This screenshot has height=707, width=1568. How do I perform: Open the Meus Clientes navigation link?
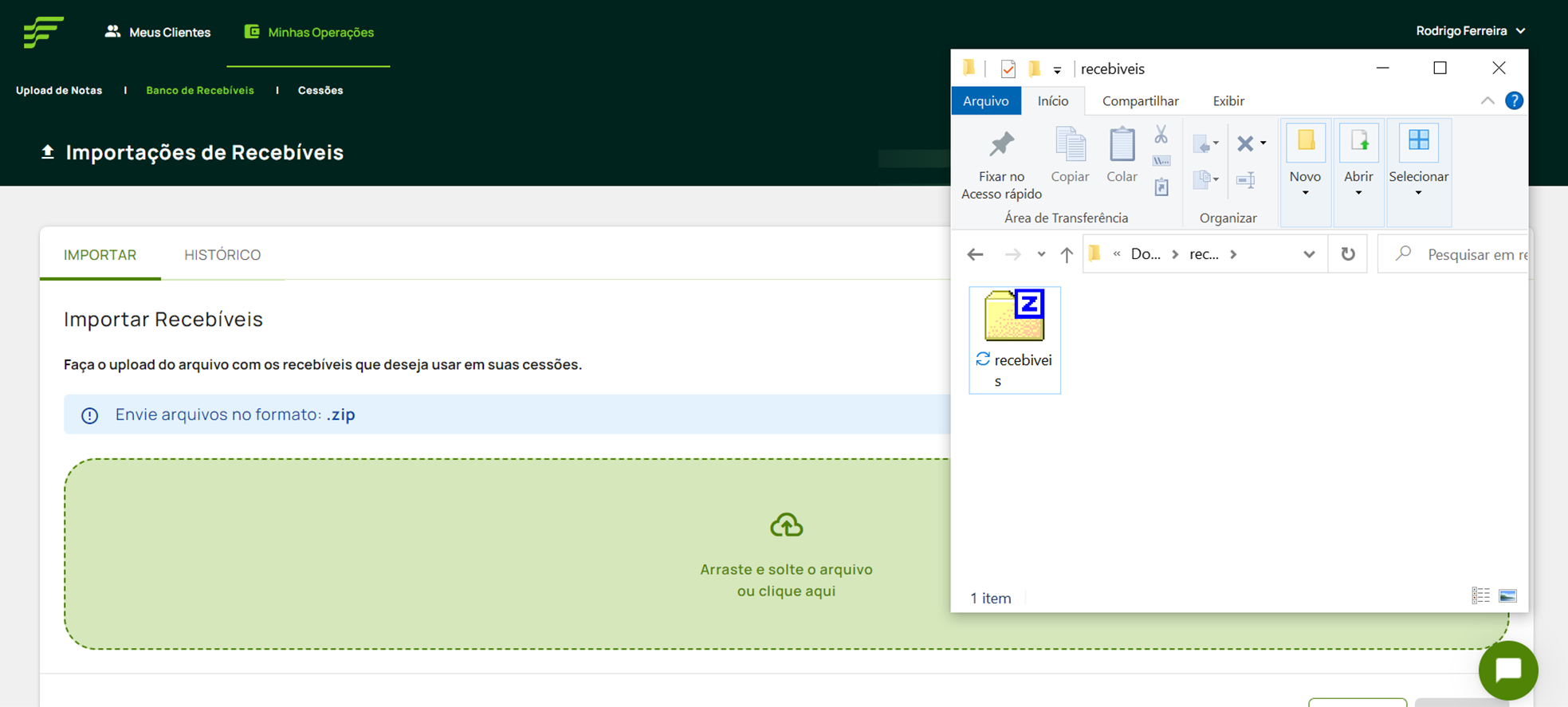coord(158,32)
